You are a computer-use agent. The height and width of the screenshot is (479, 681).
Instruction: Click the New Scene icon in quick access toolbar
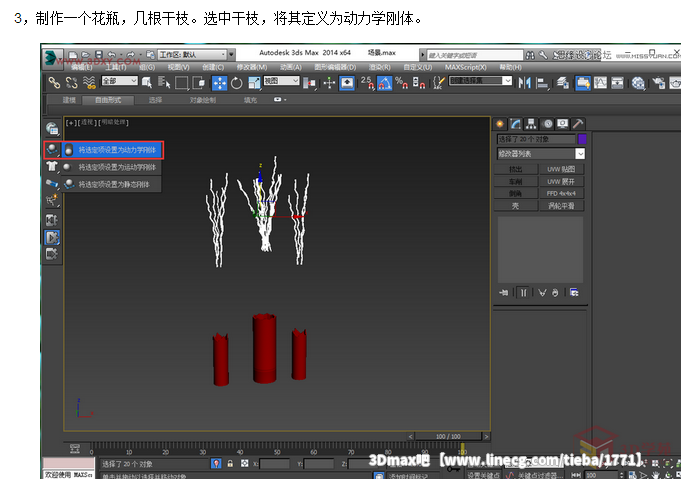(73, 55)
